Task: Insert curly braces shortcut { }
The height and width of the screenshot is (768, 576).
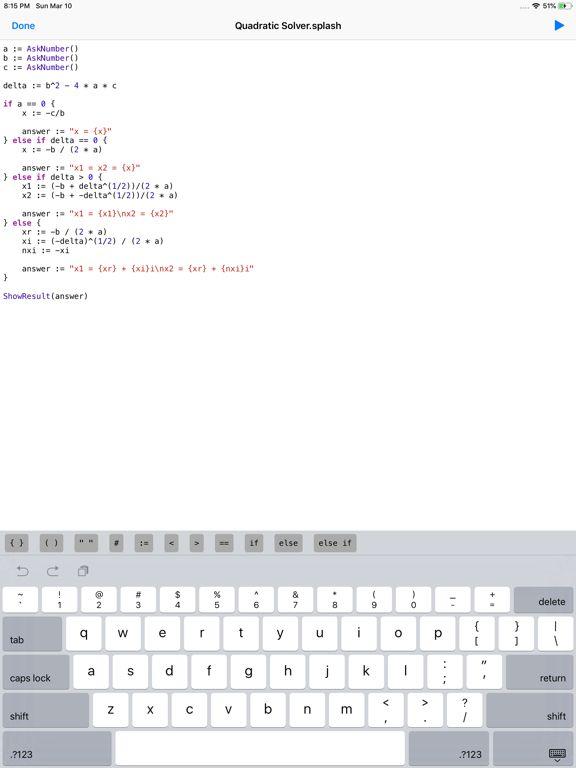Action: [x=17, y=543]
